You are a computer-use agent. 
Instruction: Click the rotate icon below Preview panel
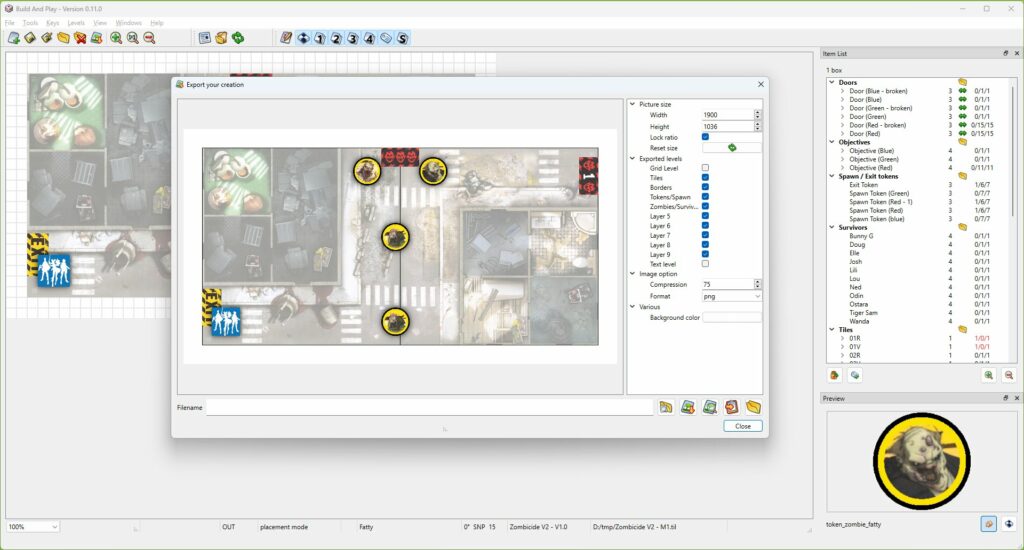[x=989, y=524]
